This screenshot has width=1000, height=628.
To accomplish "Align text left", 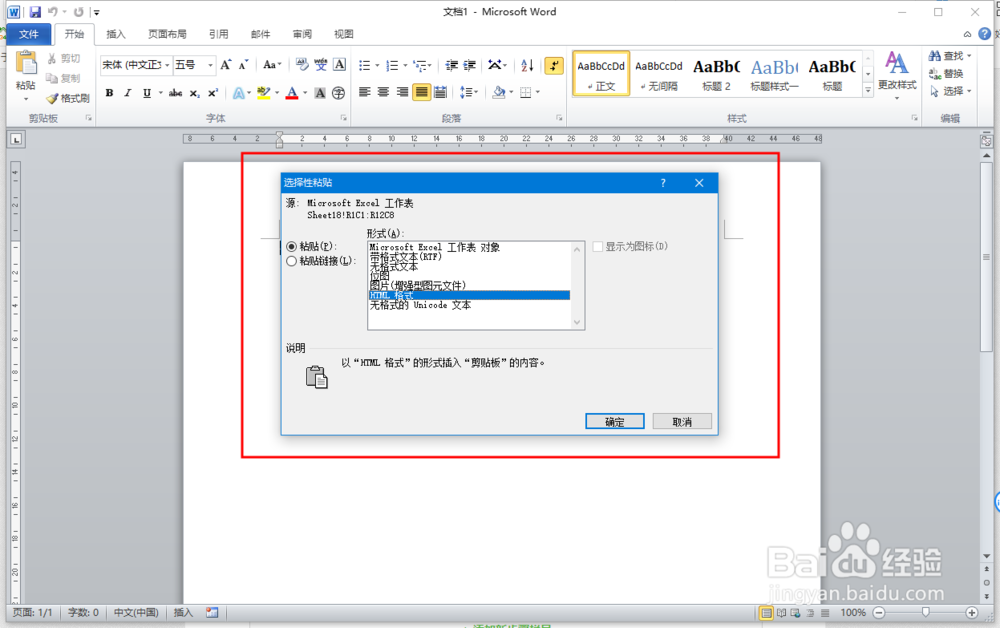I will 365,92.
